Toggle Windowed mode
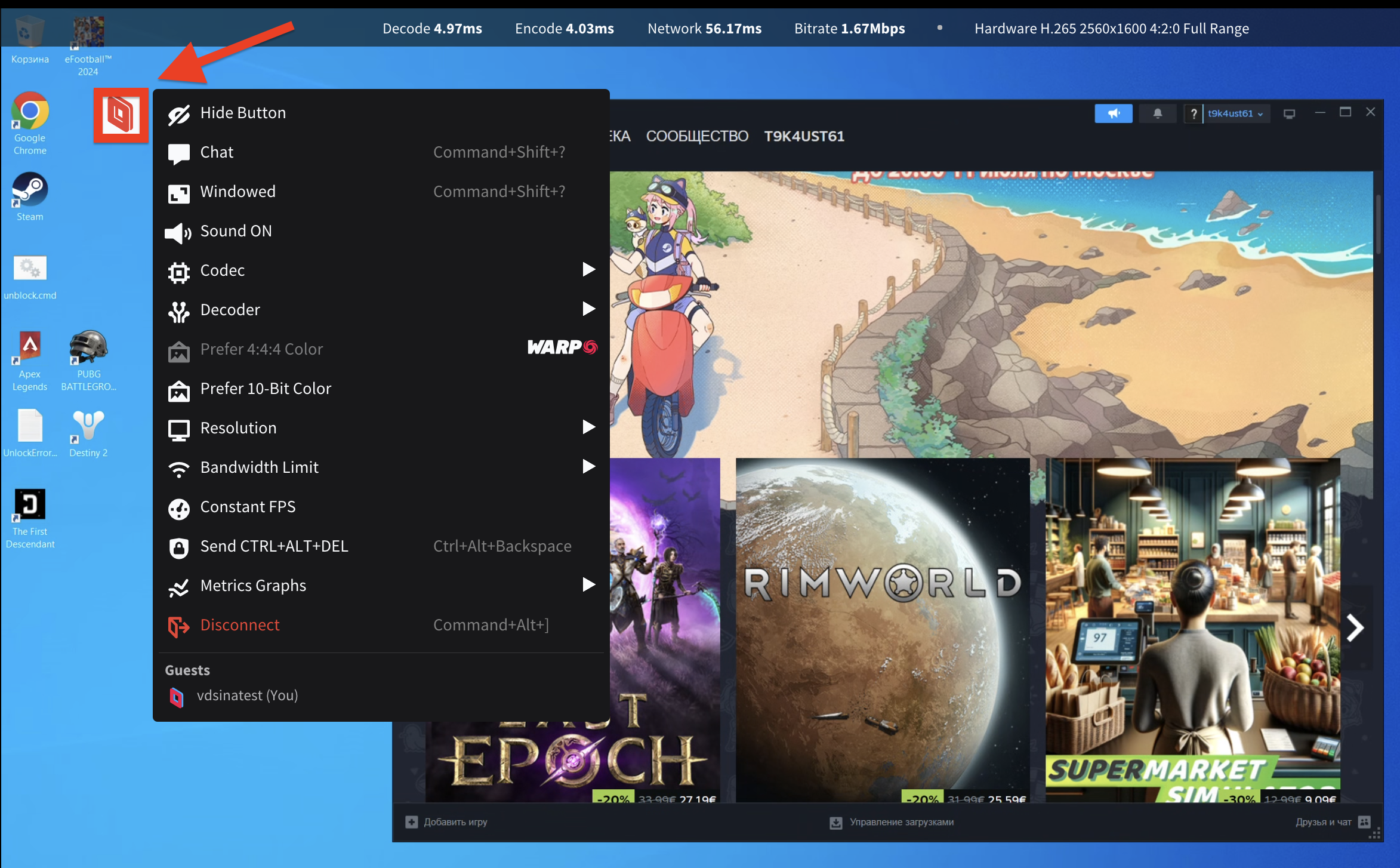The width and height of the screenshot is (1400, 868). coord(381,192)
